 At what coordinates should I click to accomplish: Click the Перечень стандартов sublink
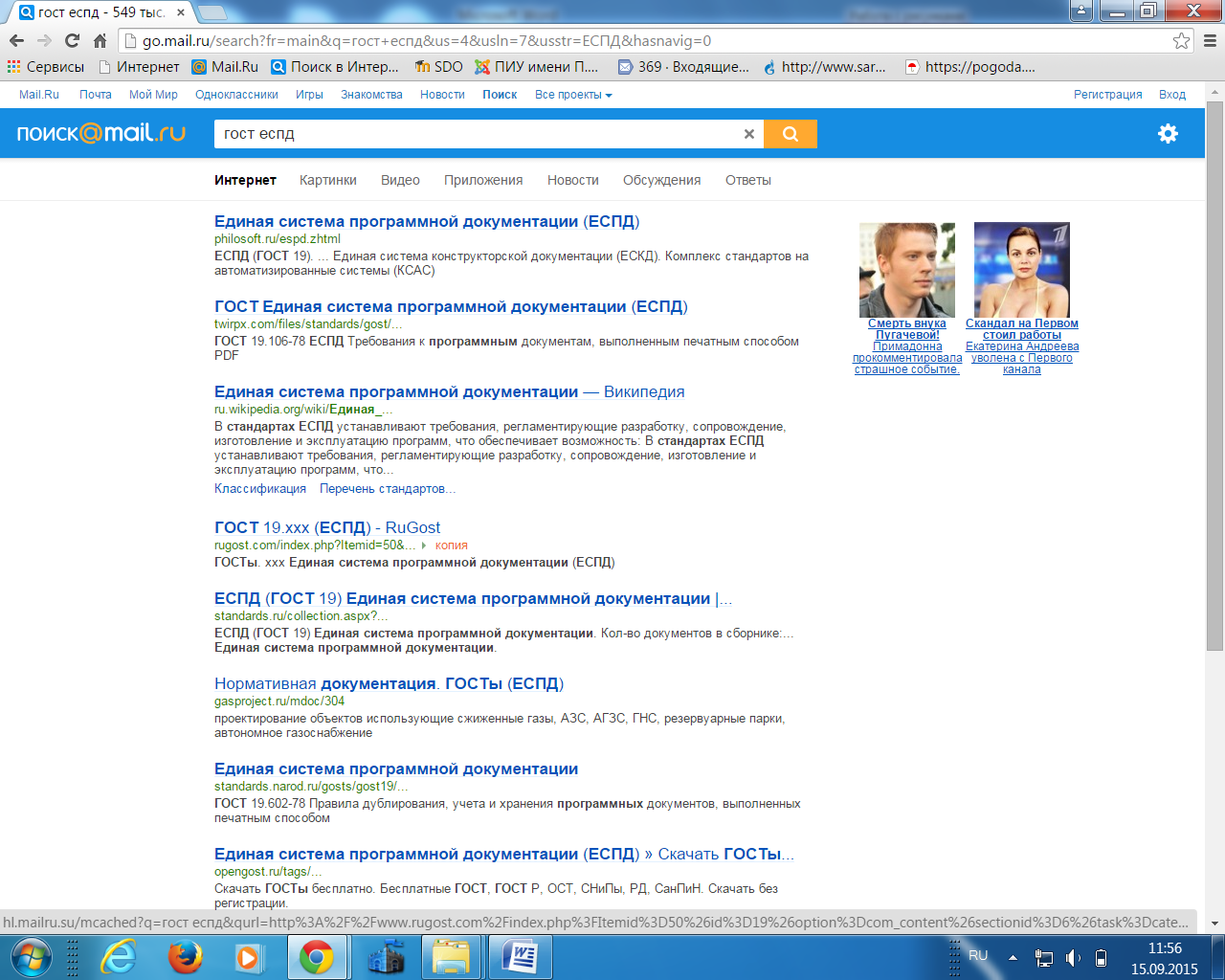pos(387,489)
